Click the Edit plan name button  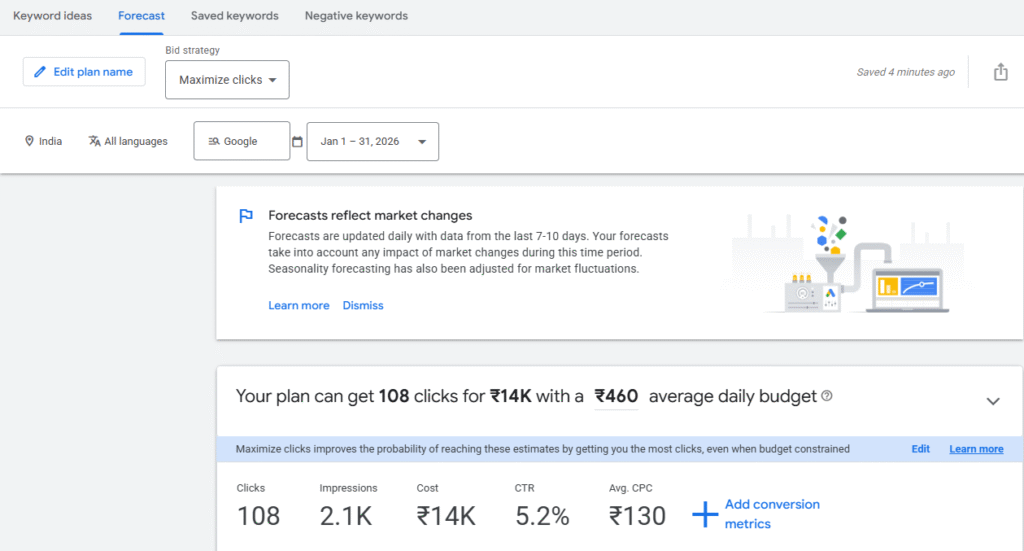pyautogui.click(x=84, y=72)
